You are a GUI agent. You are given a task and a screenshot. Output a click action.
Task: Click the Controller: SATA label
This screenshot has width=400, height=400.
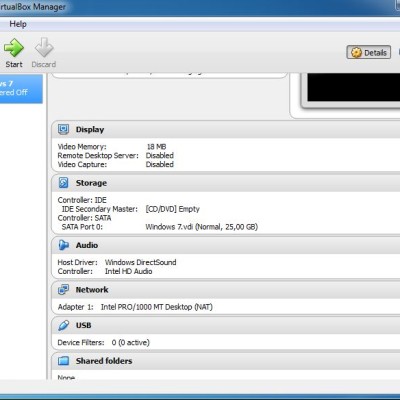pos(84,218)
